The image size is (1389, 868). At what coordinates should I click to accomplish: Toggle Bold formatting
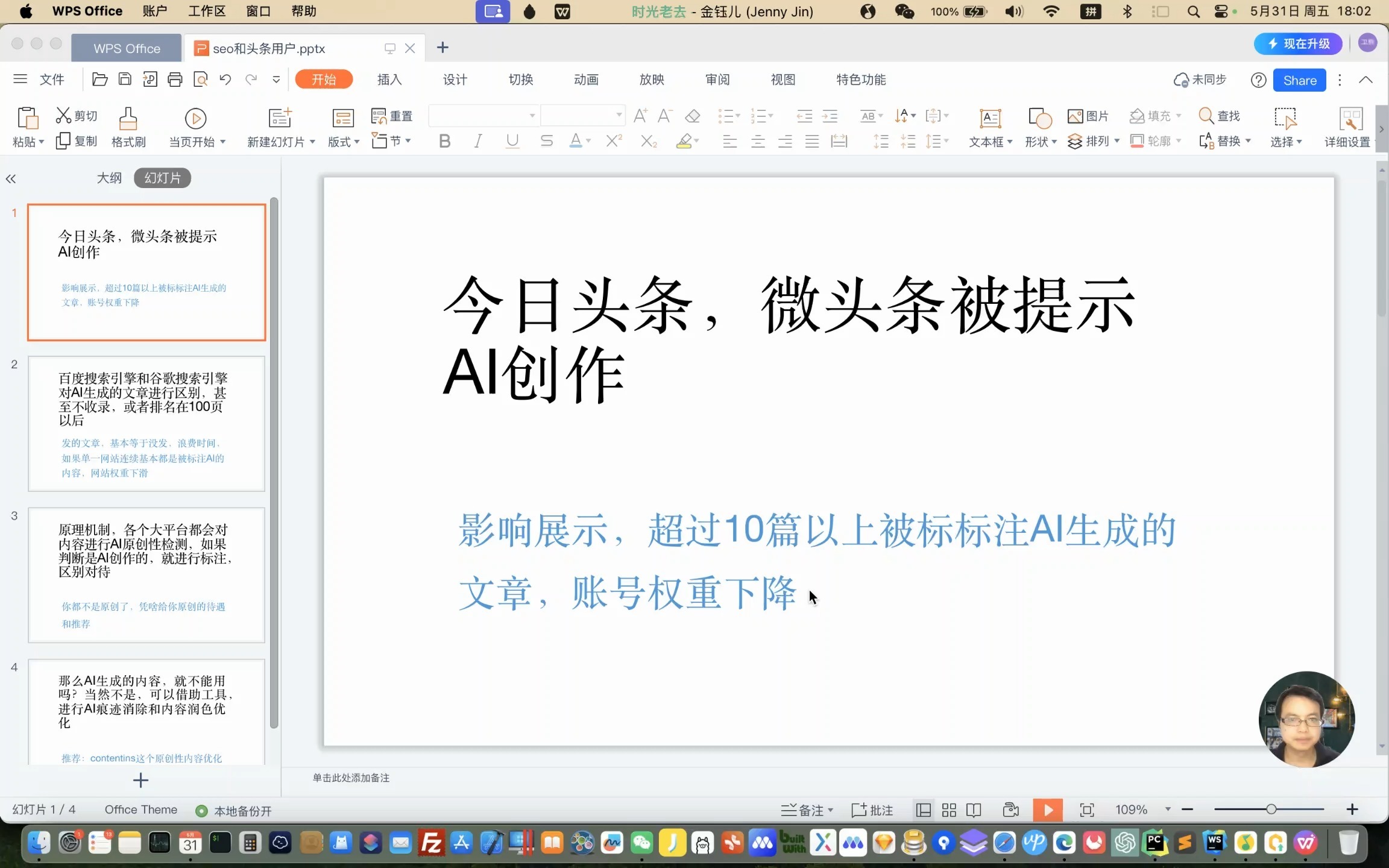point(445,141)
